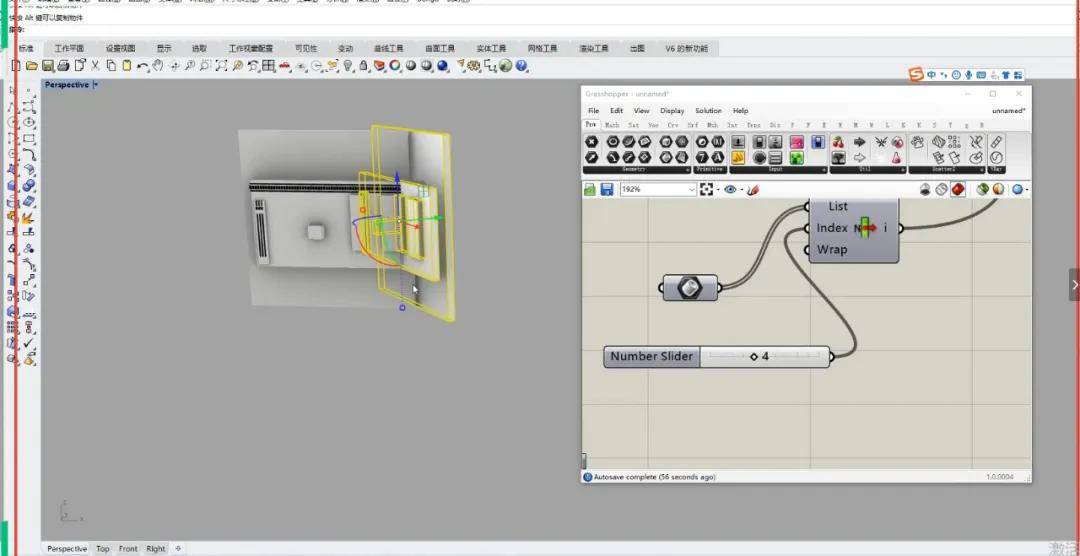Click the red car Named Views icon

(x=284, y=66)
